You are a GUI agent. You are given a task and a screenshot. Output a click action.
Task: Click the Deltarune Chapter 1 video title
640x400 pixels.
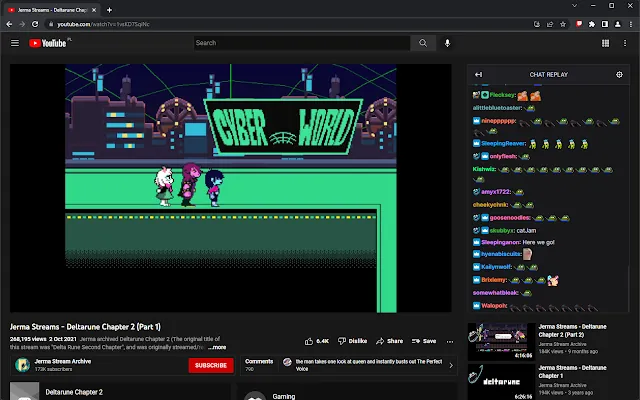point(572,371)
